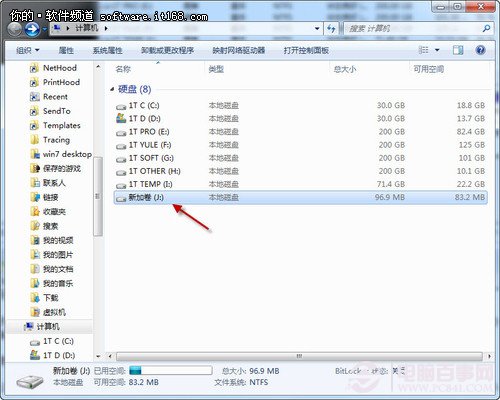Click 1T D (D:) drive icon in navigation tree

[x=35, y=355]
